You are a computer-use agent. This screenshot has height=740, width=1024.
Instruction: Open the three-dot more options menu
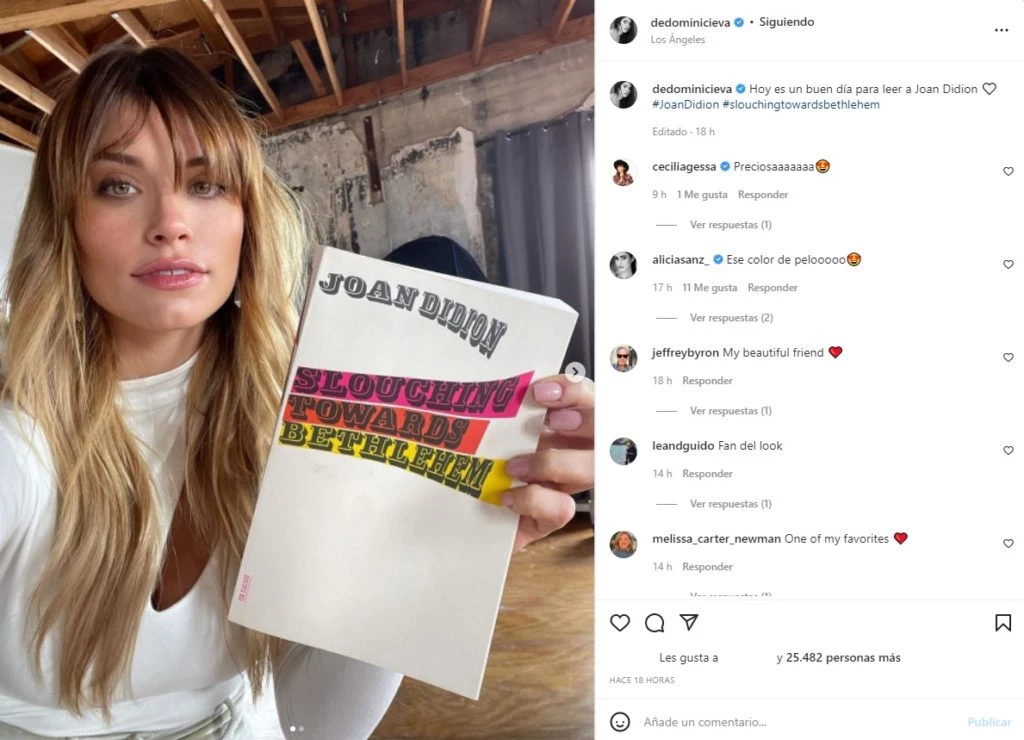pyautogui.click(x=1001, y=30)
